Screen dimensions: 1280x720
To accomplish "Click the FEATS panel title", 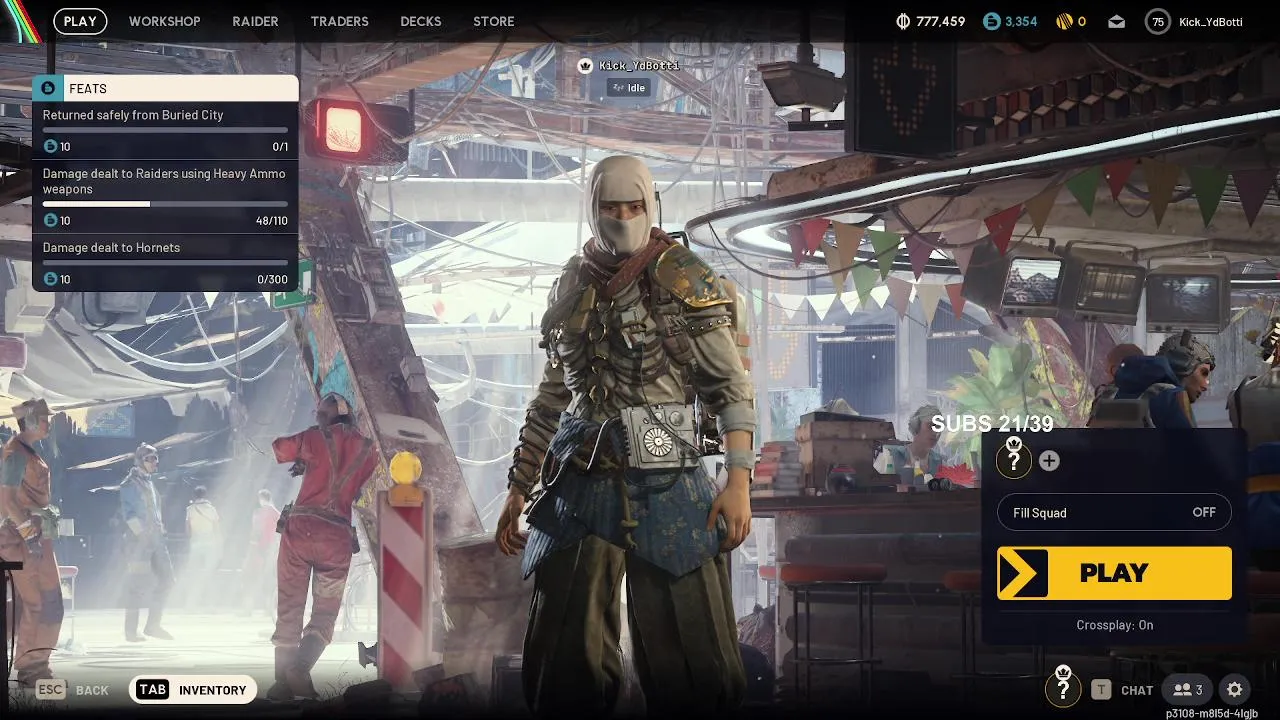I will coord(88,89).
